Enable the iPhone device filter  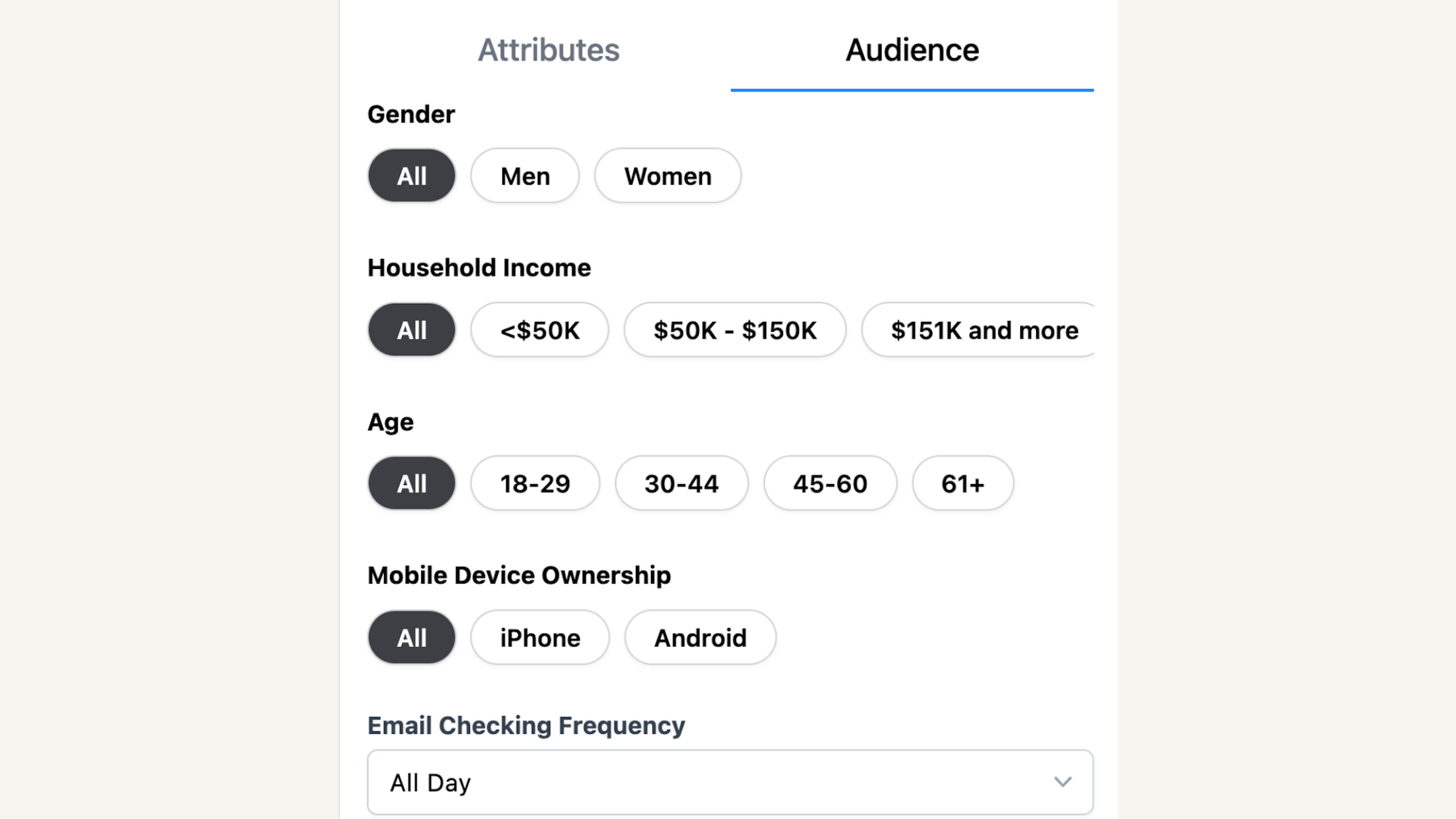point(539,637)
